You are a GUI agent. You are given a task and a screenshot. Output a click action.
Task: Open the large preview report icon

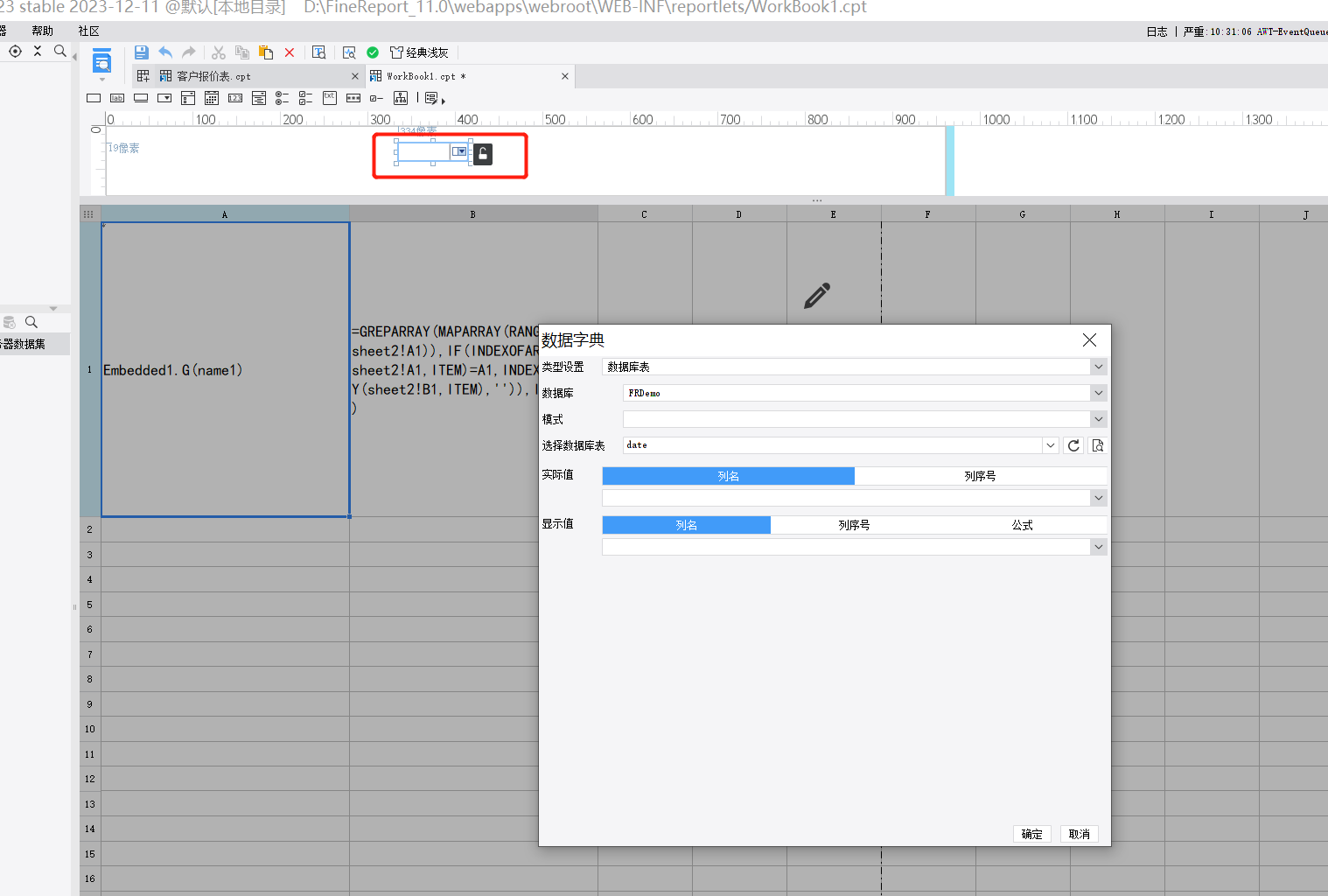101,61
